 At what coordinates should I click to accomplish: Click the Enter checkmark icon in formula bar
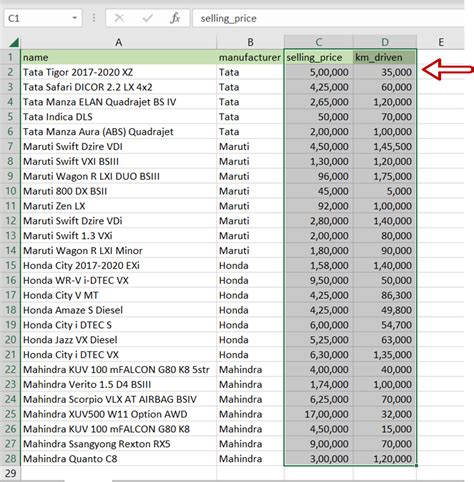(x=147, y=18)
